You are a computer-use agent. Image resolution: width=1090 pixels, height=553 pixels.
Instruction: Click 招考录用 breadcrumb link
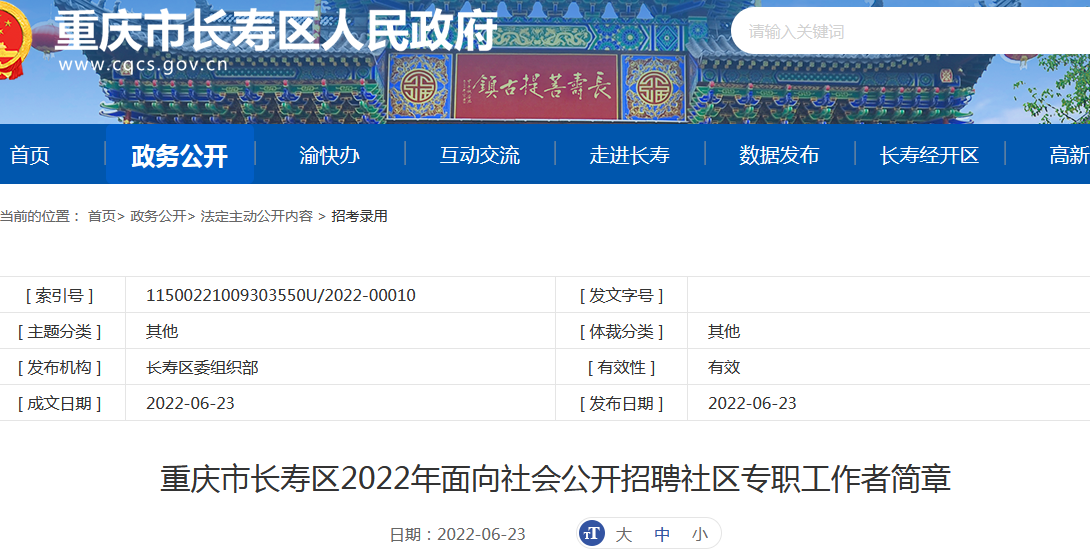coord(359,216)
